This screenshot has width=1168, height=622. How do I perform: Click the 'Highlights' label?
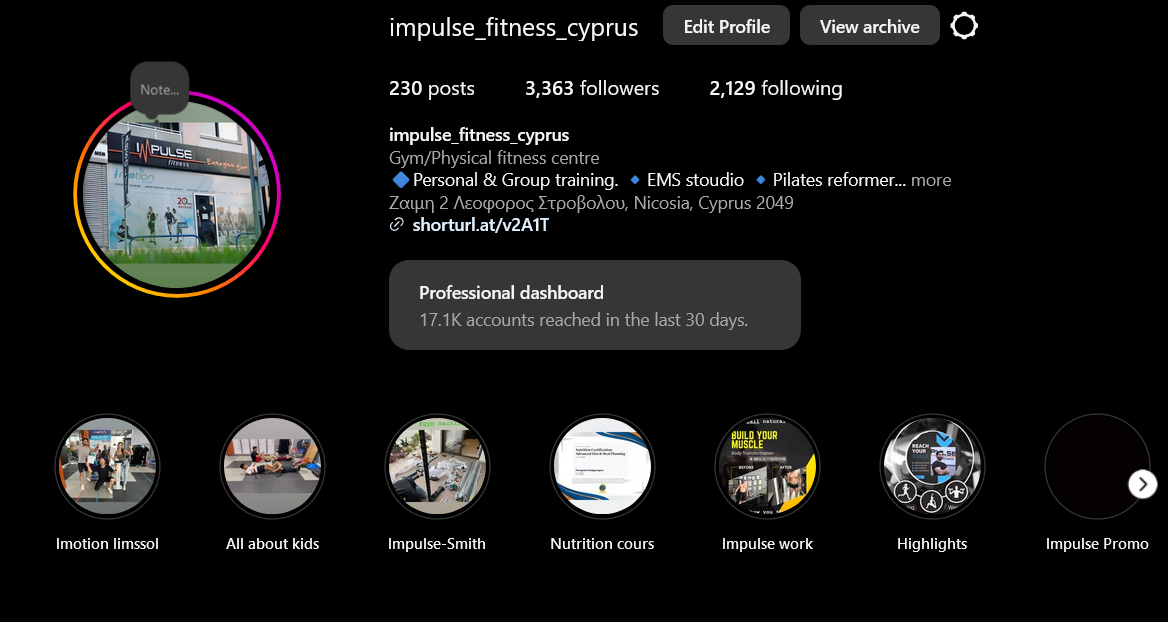pyautogui.click(x=932, y=544)
